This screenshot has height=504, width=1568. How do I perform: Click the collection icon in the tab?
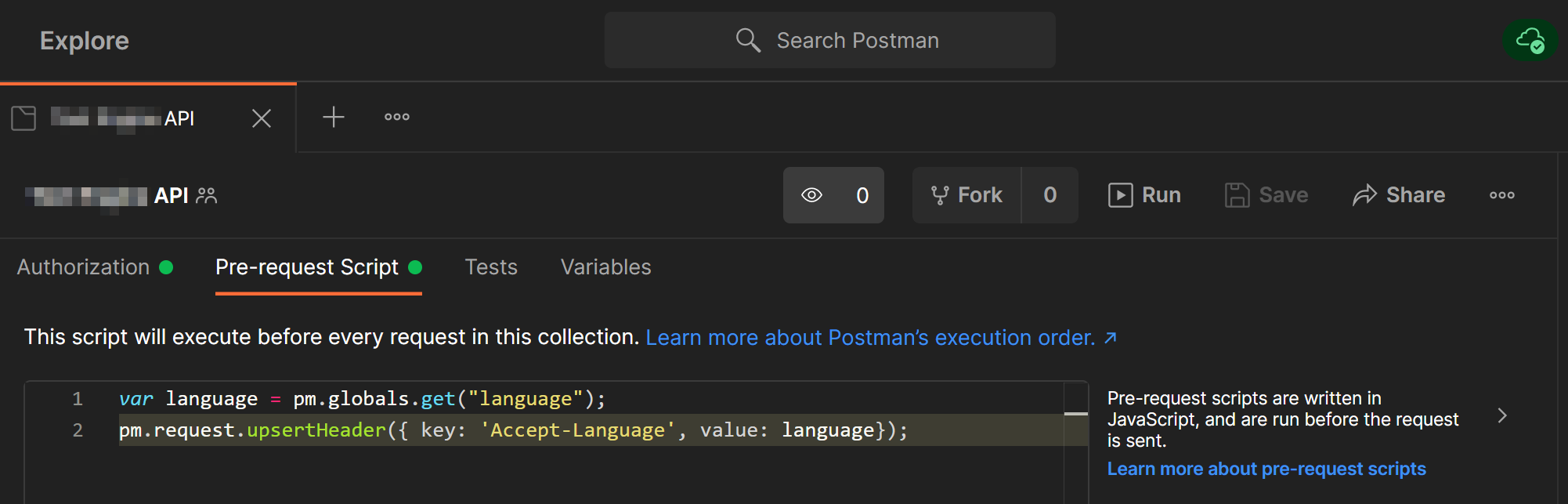23,118
